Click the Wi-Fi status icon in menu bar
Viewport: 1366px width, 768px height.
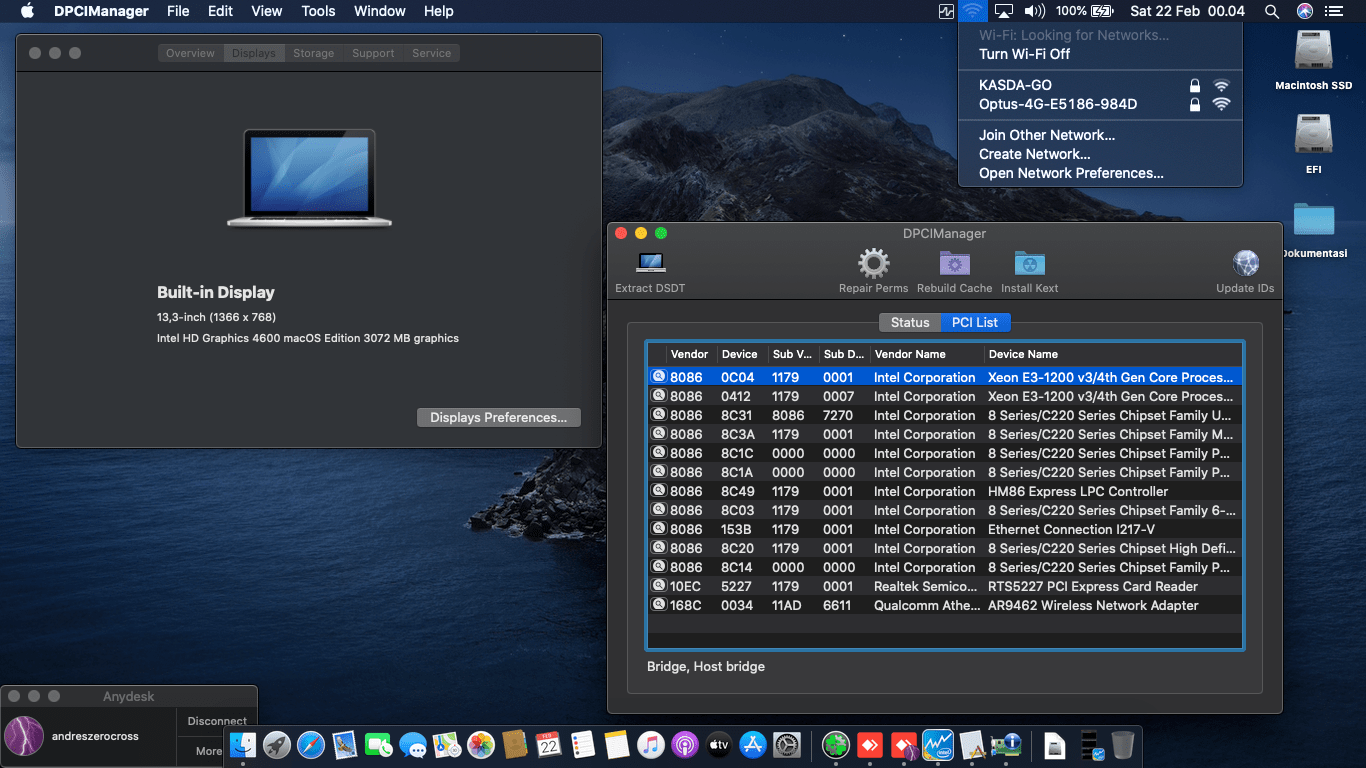coord(972,11)
